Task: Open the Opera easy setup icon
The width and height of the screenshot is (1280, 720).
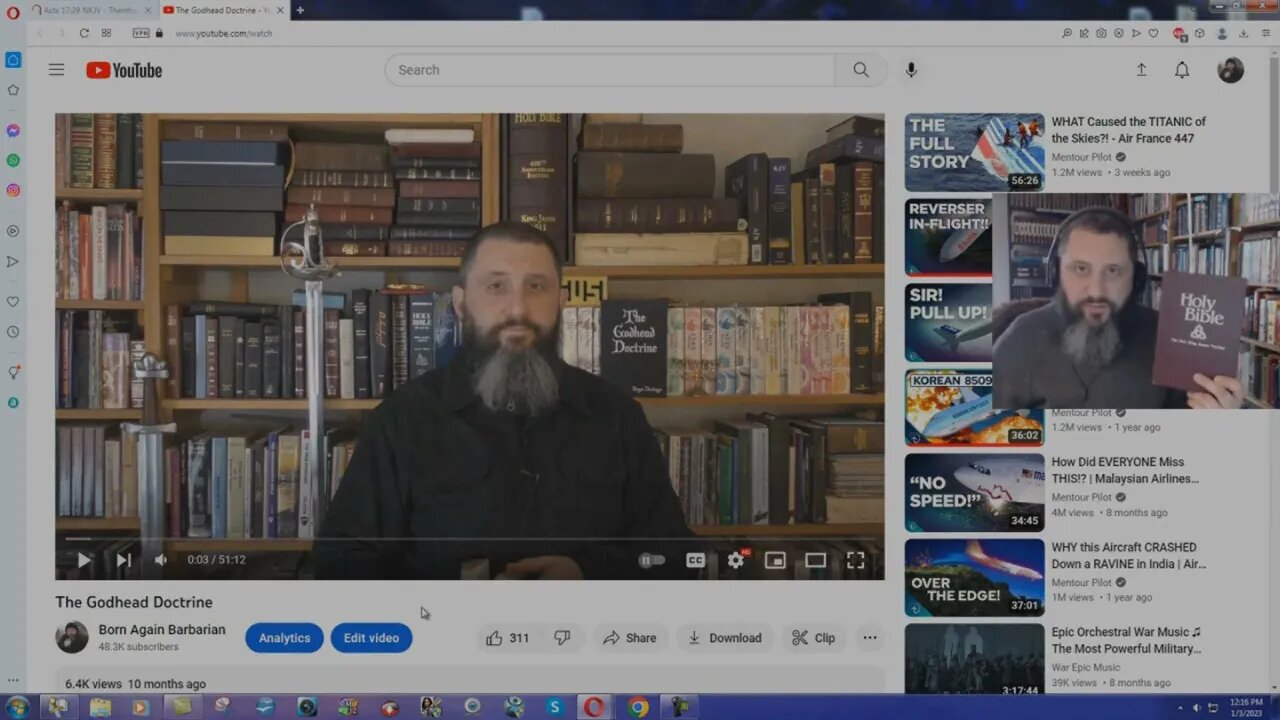Action: point(1266,33)
